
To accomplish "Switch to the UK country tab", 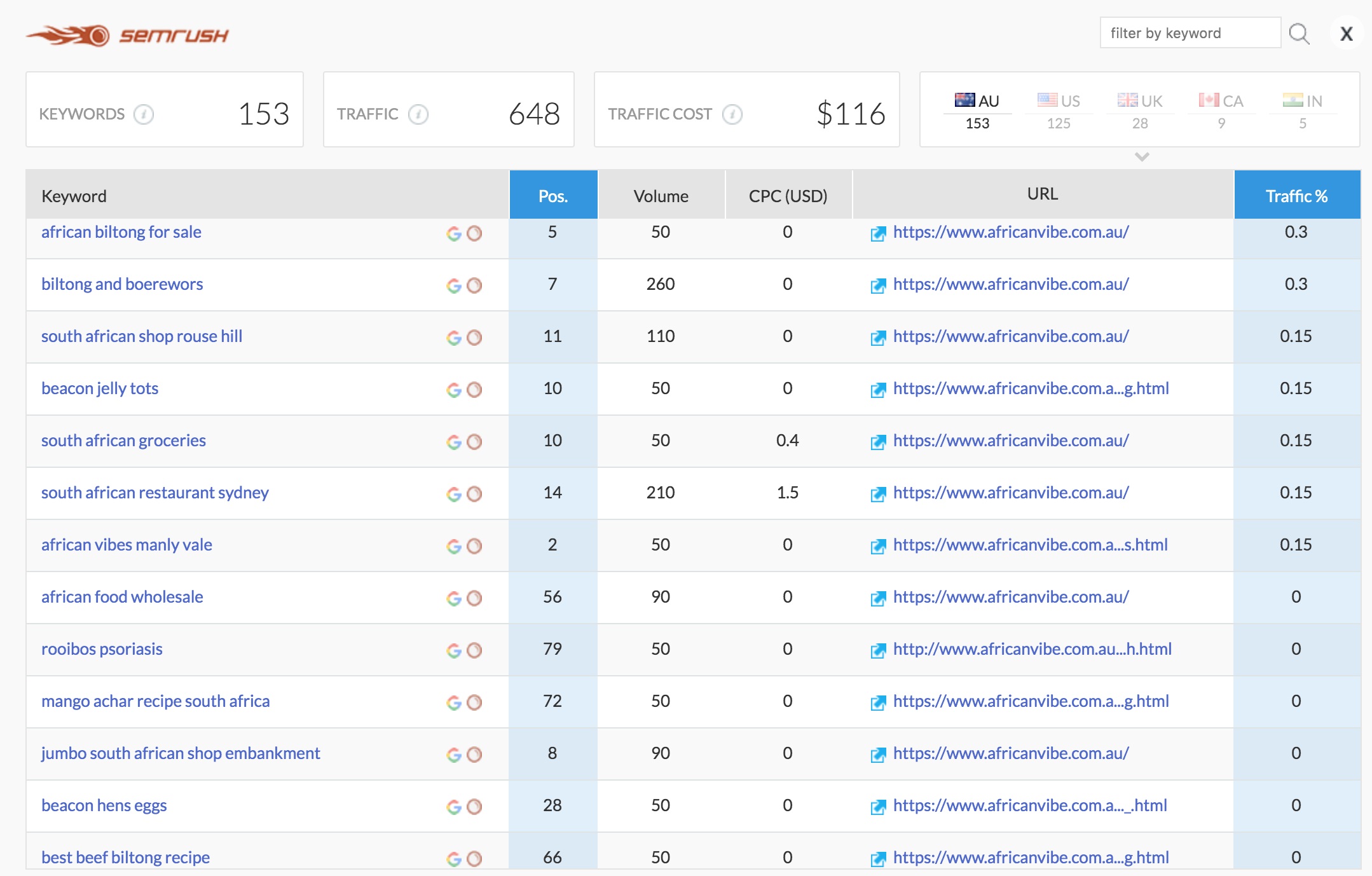I will tap(1140, 111).
